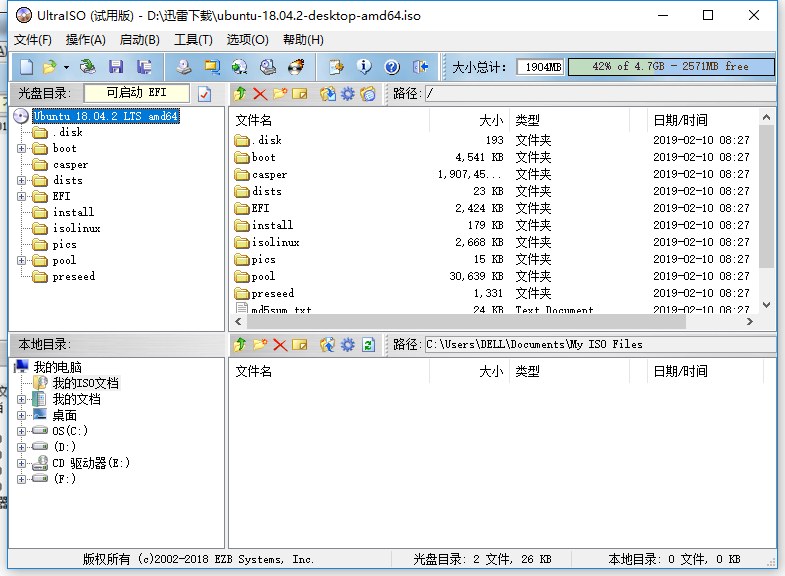Click the rightmost disc panel toolbar icon
Screen dimensions: 785x576
pos(368,94)
